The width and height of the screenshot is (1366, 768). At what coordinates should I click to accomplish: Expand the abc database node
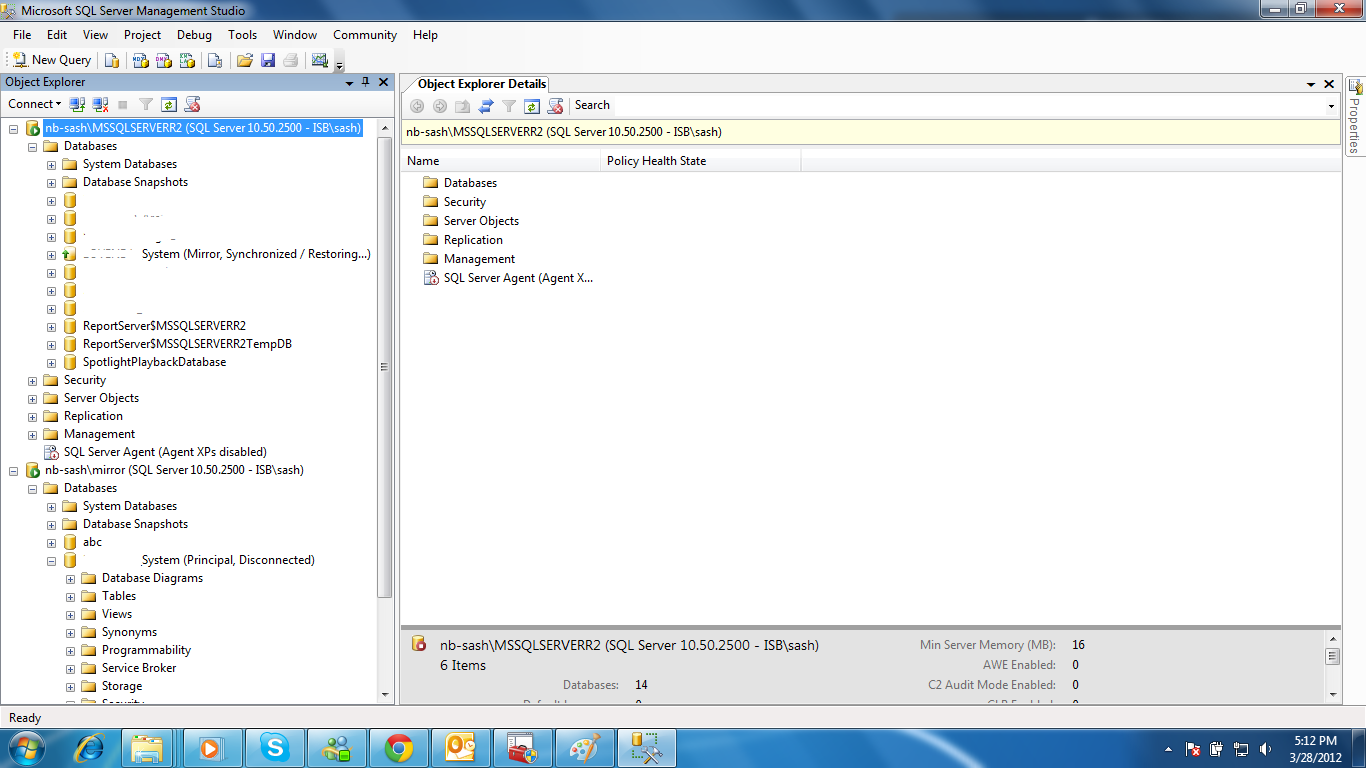click(x=51, y=542)
